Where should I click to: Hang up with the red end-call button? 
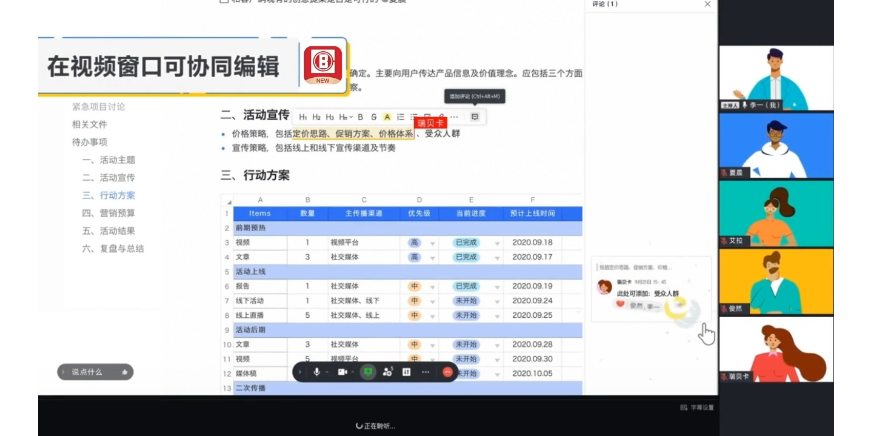447,372
